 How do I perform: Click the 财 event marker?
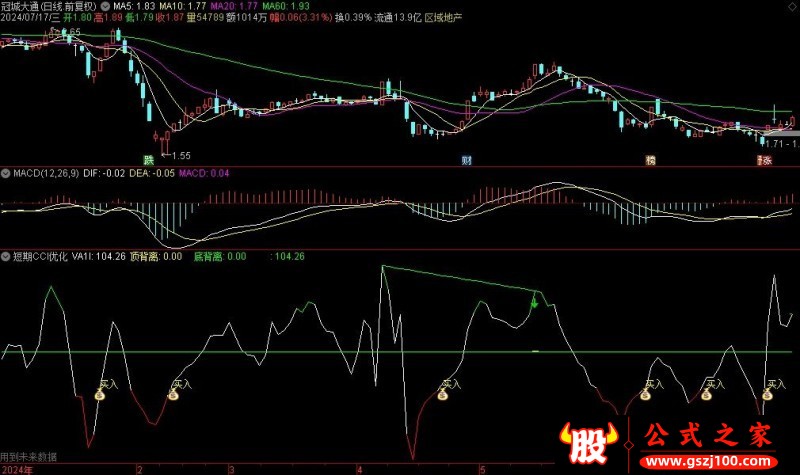point(466,160)
